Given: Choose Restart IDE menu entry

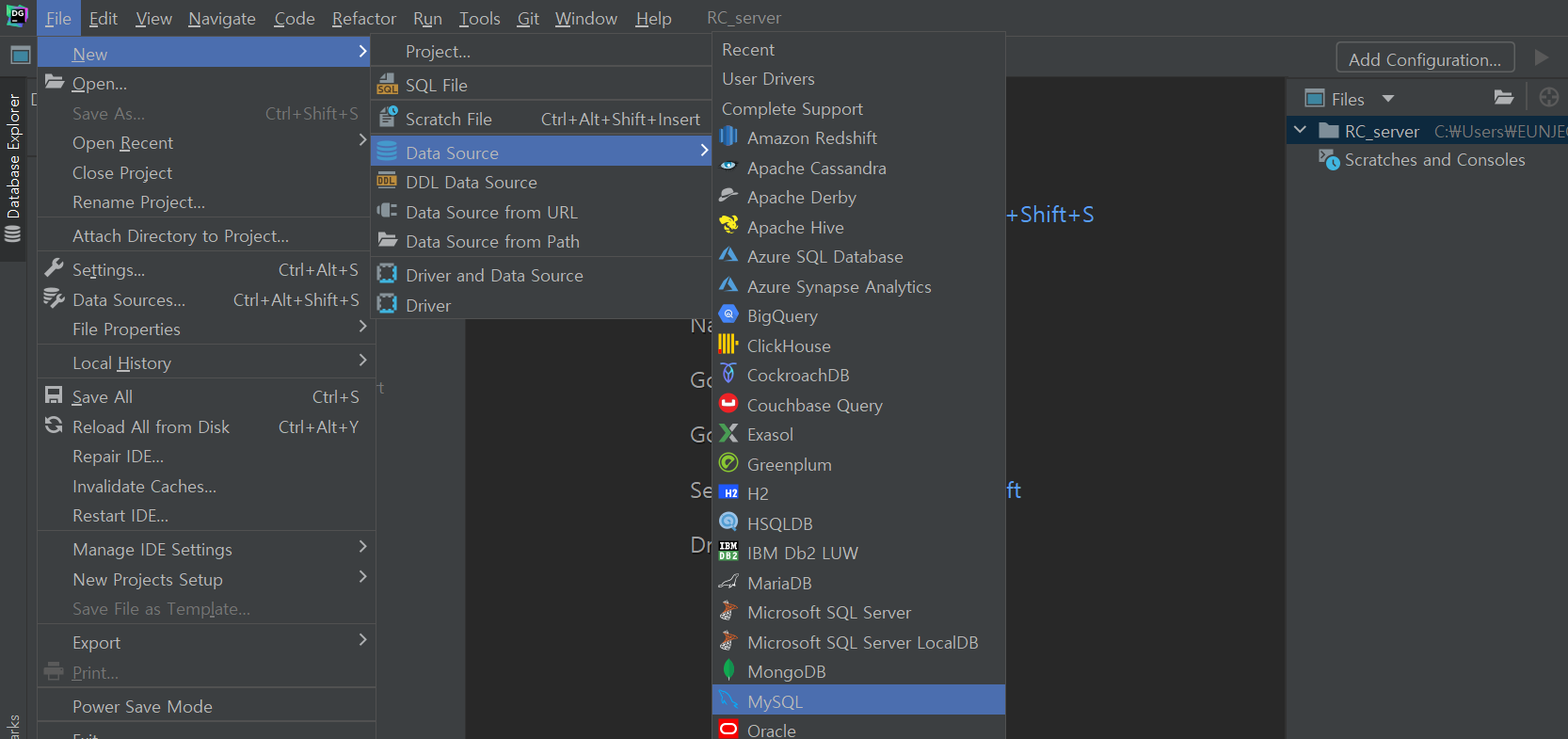Looking at the screenshot, I should (206, 516).
